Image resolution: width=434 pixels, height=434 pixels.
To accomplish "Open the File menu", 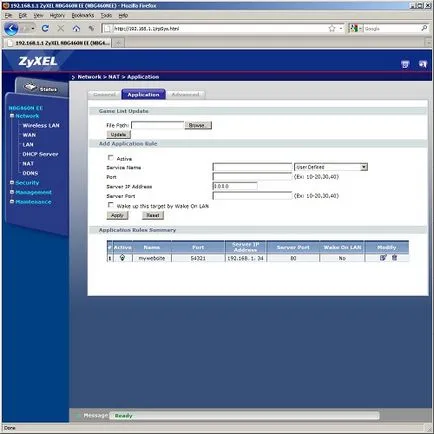I will [8, 15].
